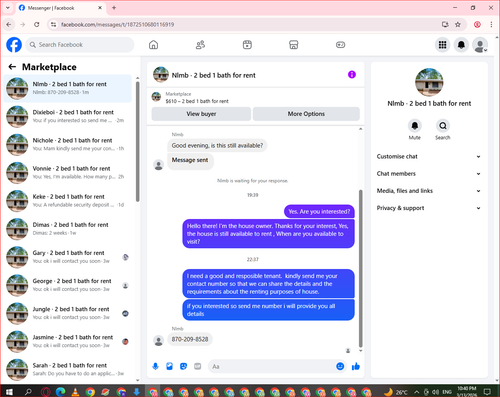Image resolution: width=500 pixels, height=397 pixels.
Task: Search in conversation with magnifier icon
Action: coord(443,126)
